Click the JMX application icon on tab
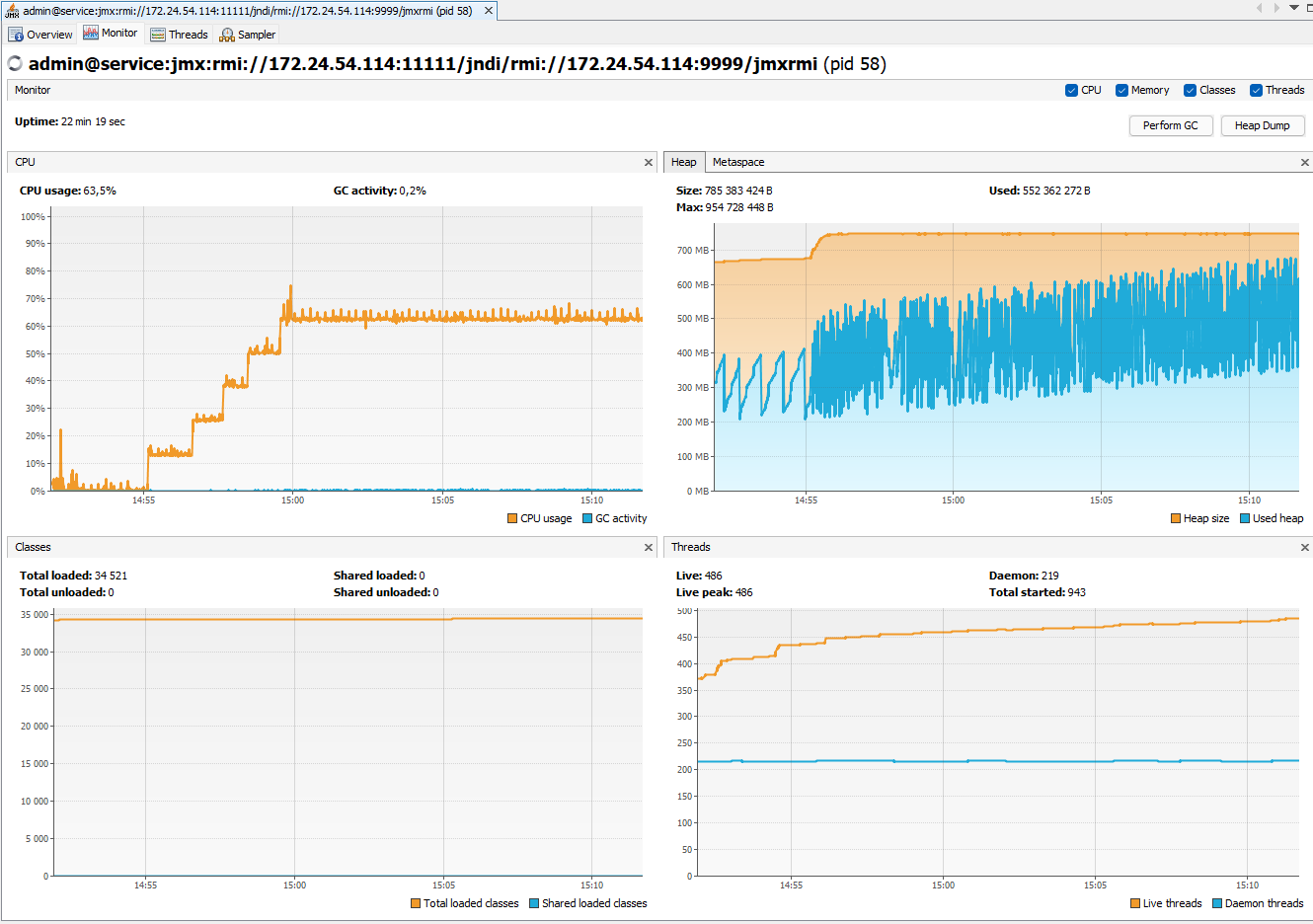The image size is (1313, 924). (x=12, y=11)
